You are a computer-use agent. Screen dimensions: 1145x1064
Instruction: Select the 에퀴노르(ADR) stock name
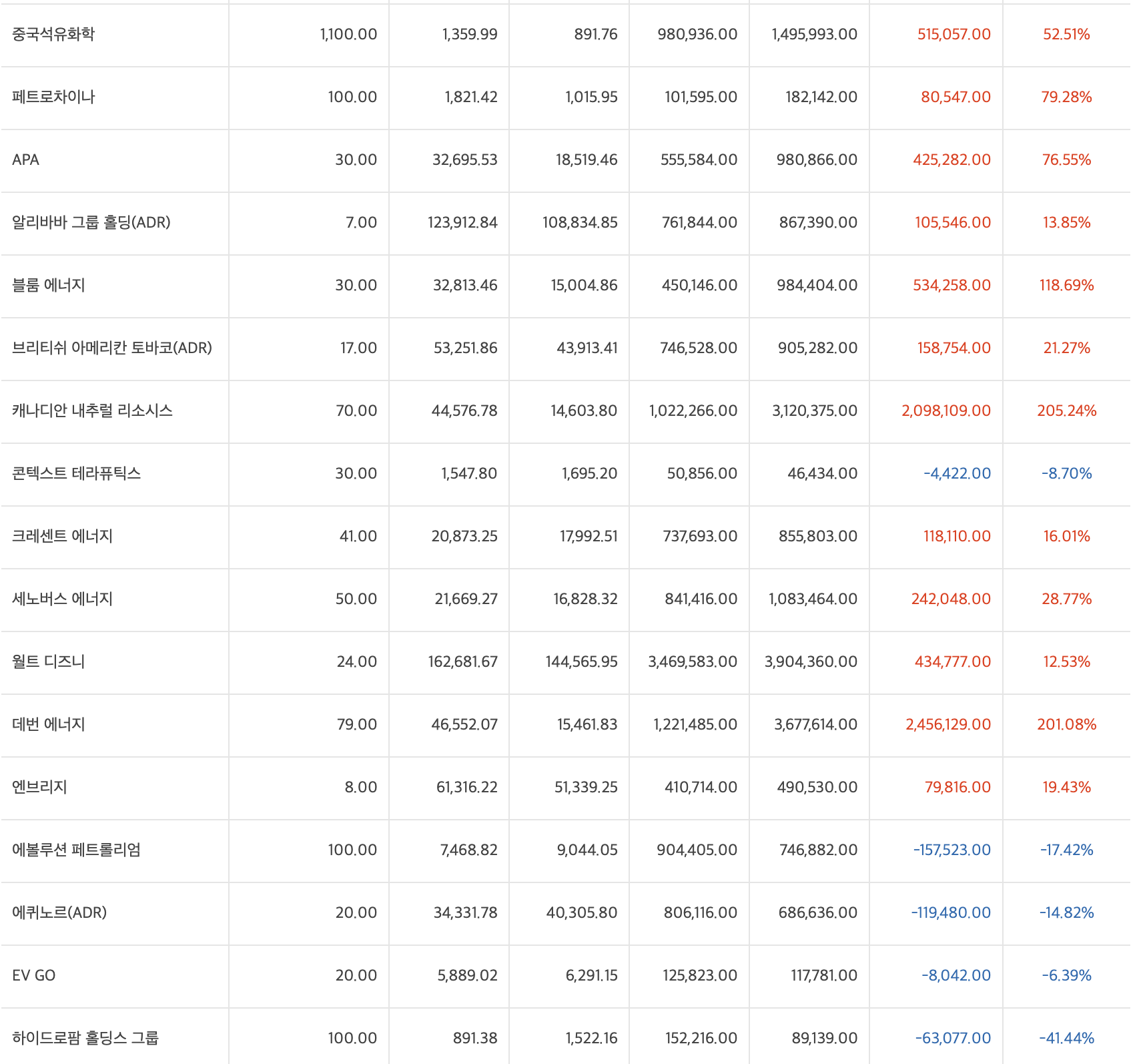point(59,912)
